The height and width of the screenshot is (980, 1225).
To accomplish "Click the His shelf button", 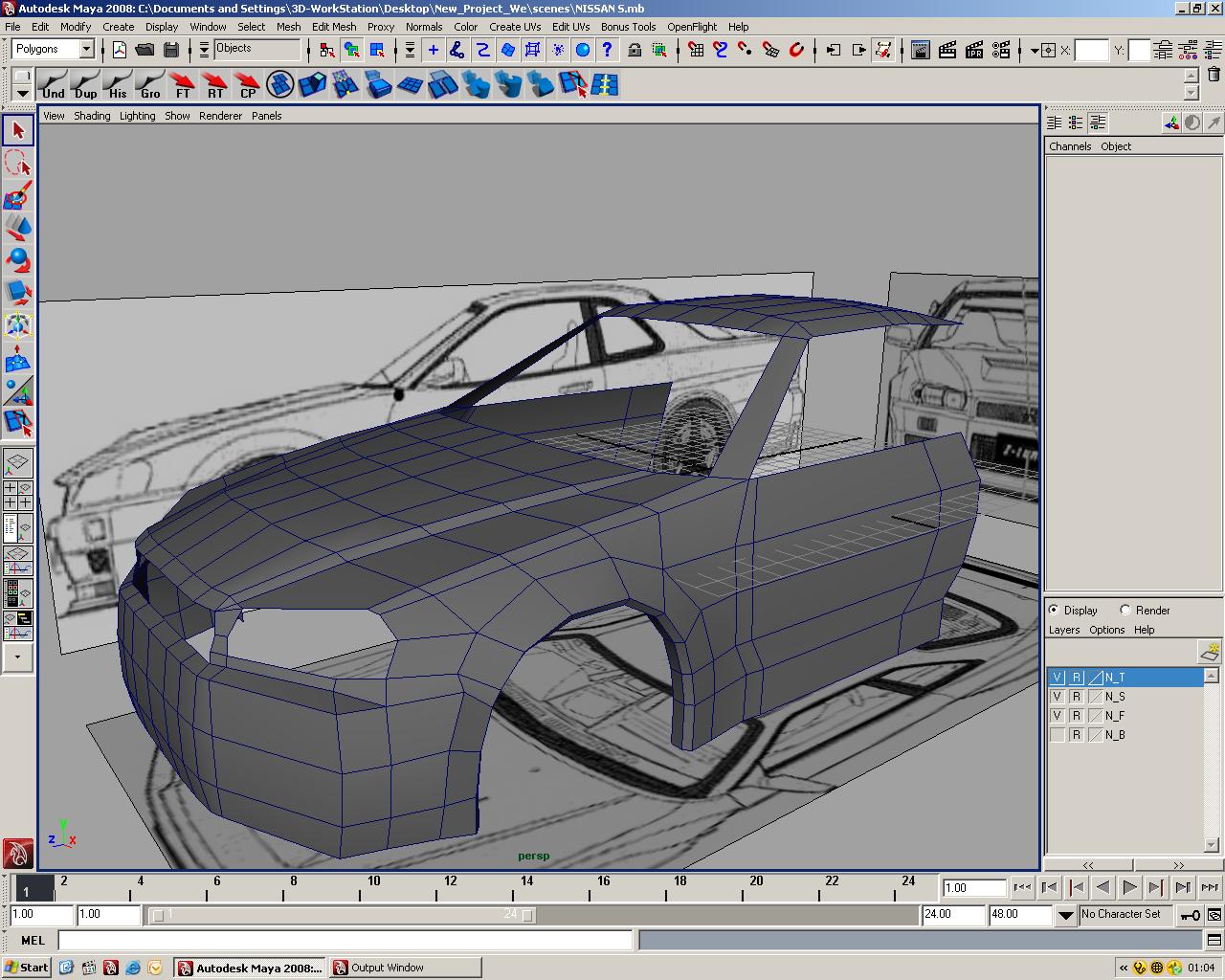I will pos(118,85).
